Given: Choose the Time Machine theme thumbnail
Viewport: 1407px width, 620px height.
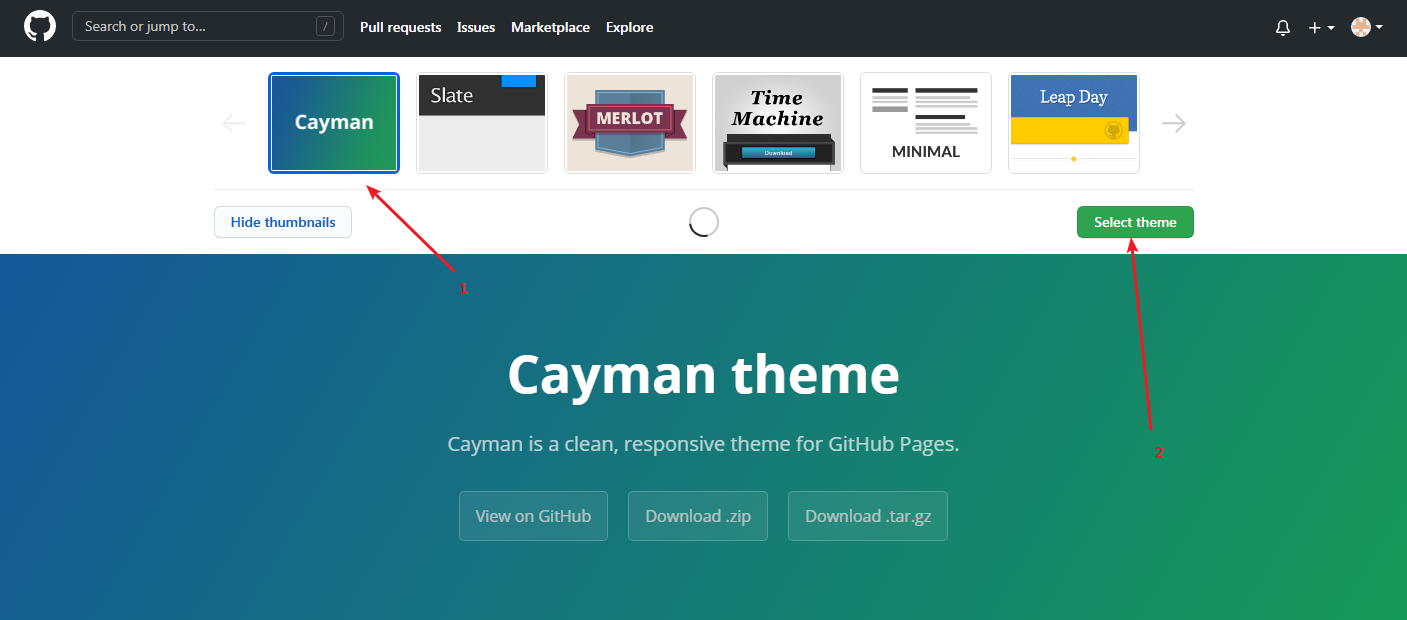Looking at the screenshot, I should tap(778, 123).
